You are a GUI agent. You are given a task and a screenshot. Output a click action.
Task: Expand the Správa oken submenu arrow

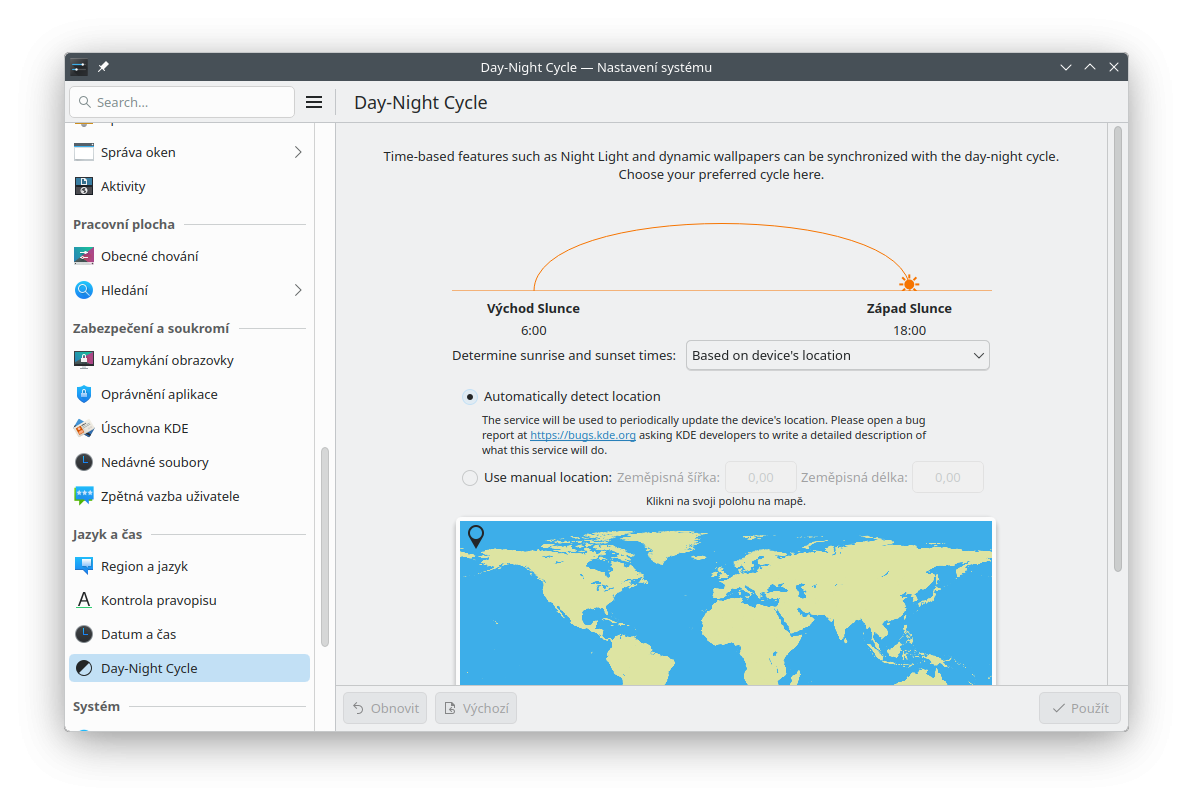coord(298,152)
